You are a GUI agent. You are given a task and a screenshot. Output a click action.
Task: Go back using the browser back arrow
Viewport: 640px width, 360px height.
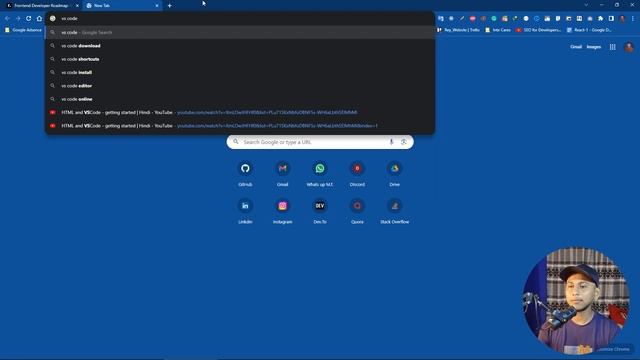click(7, 18)
